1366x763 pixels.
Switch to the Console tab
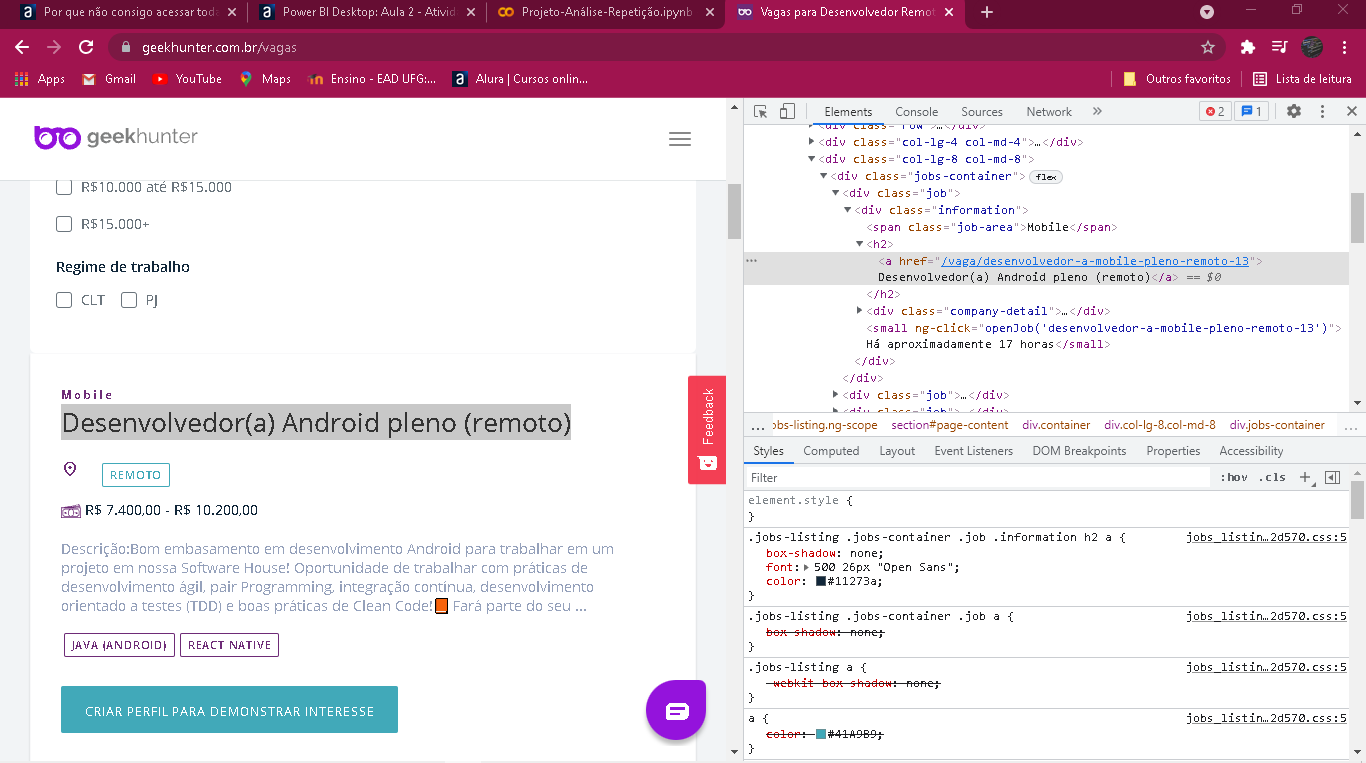[x=917, y=112]
